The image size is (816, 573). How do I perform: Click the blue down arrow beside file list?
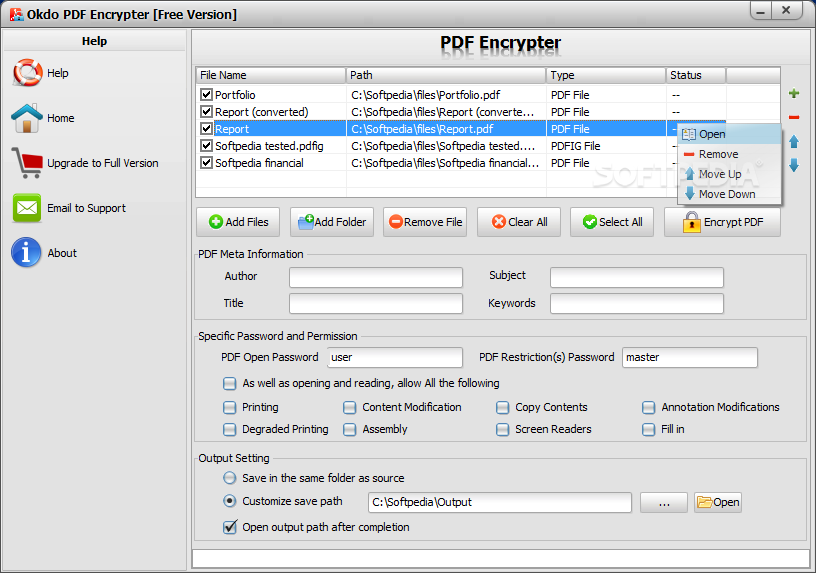tap(794, 165)
